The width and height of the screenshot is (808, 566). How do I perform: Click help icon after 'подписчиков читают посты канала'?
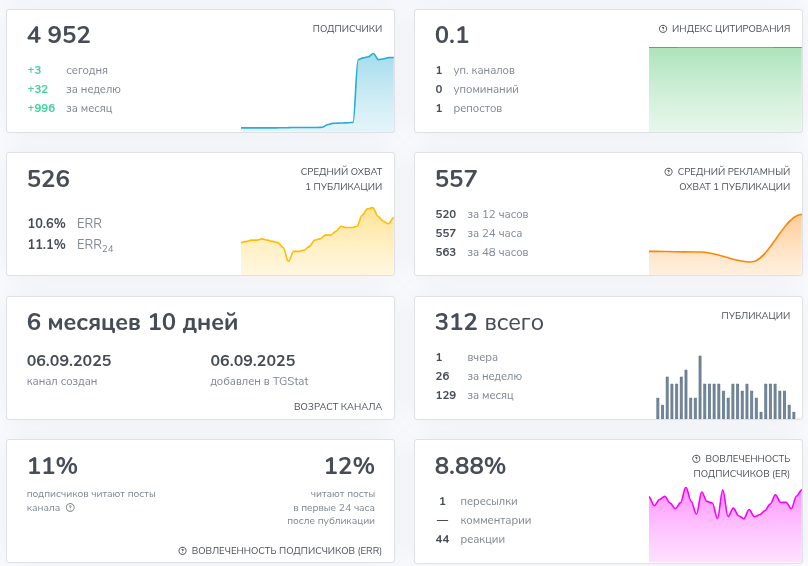pyautogui.click(x=71, y=508)
